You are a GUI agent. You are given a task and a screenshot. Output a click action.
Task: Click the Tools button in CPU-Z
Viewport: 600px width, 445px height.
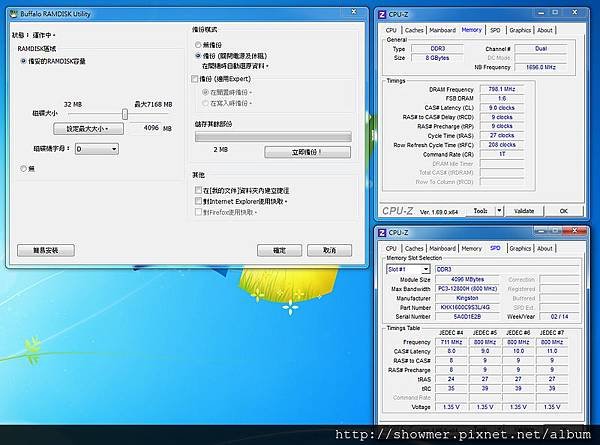pyautogui.click(x=480, y=211)
